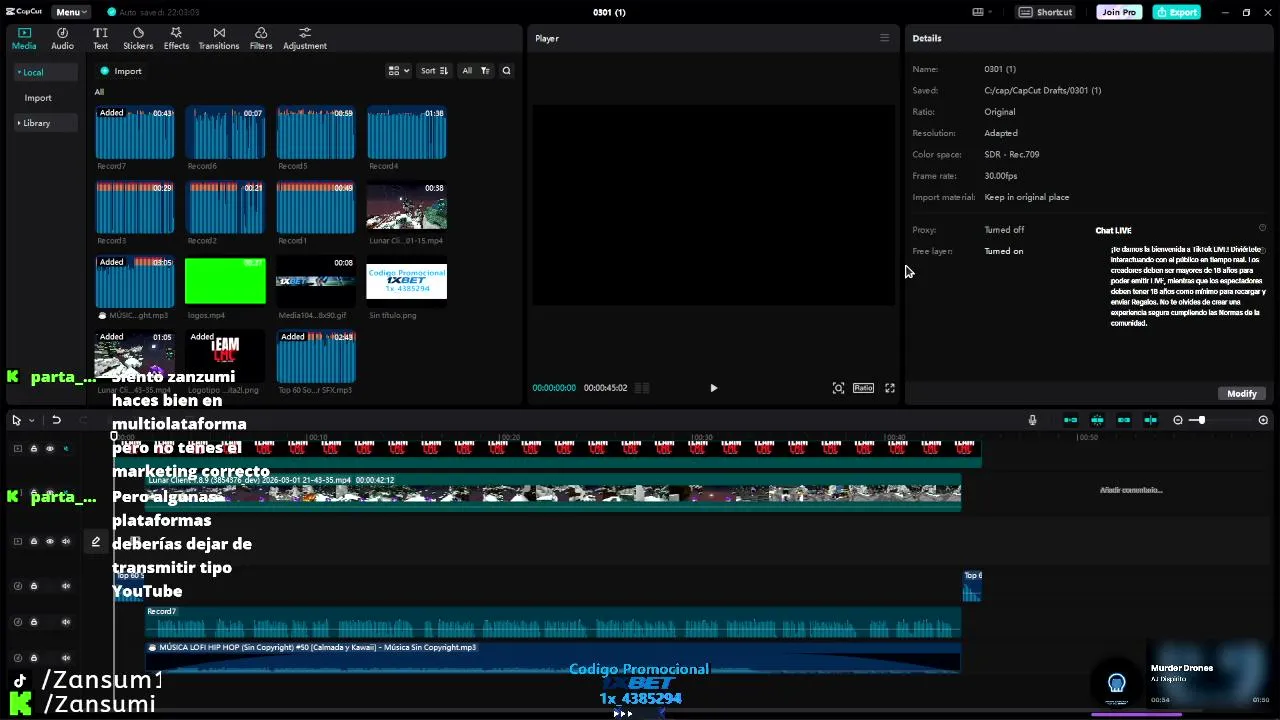
Task: Click the Modify button in Details
Action: point(1241,393)
